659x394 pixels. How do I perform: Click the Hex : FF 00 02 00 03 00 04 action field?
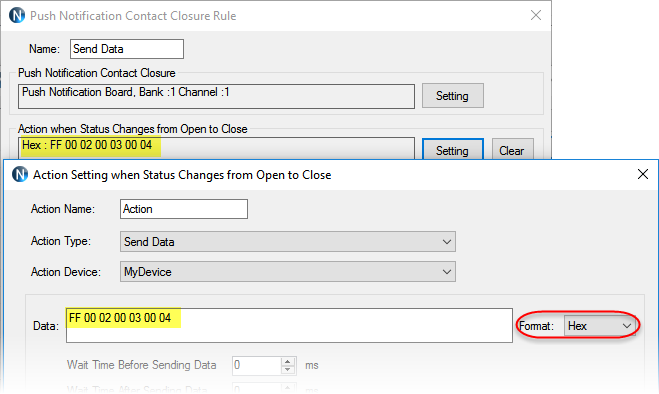tap(216, 148)
